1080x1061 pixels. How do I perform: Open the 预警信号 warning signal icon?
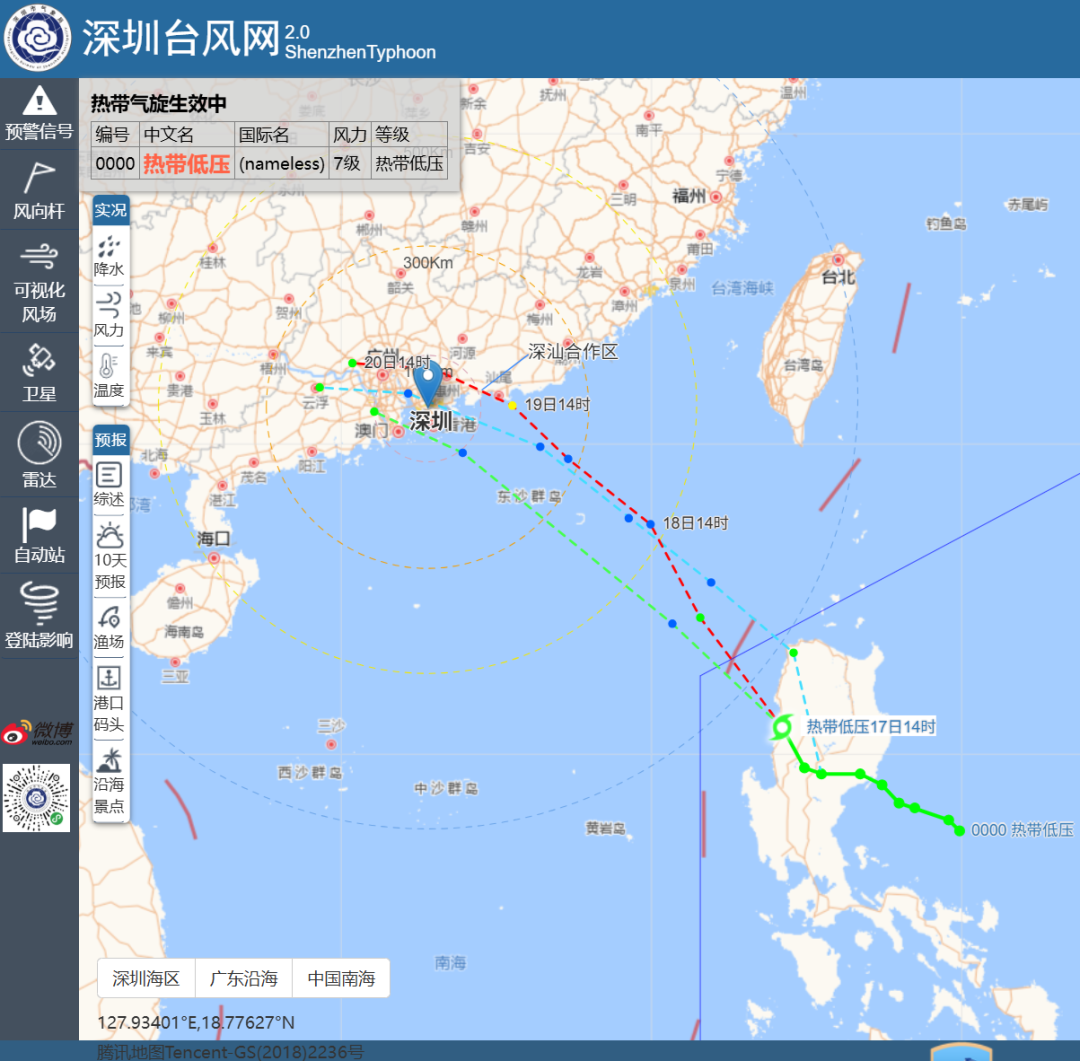tap(39, 113)
